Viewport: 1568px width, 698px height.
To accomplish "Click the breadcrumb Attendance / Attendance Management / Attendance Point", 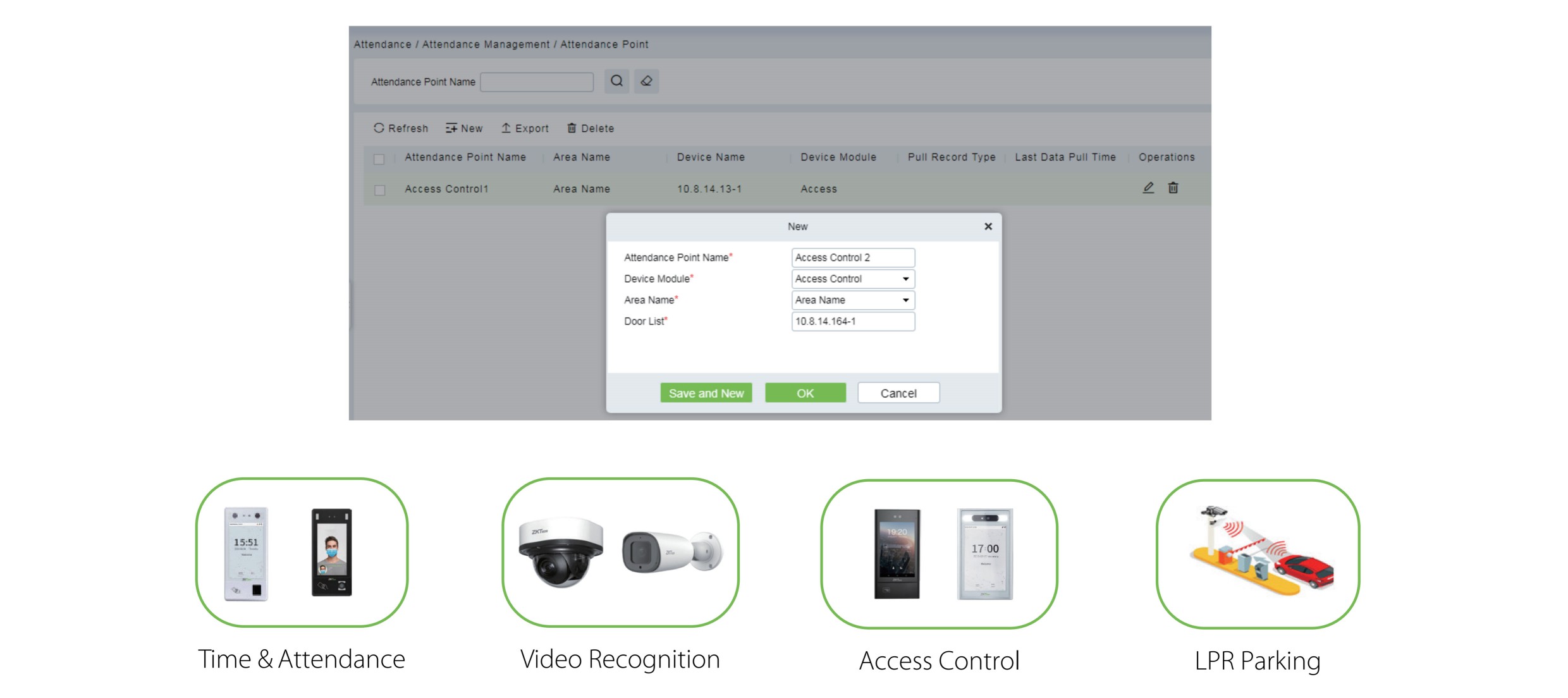I will point(501,44).
